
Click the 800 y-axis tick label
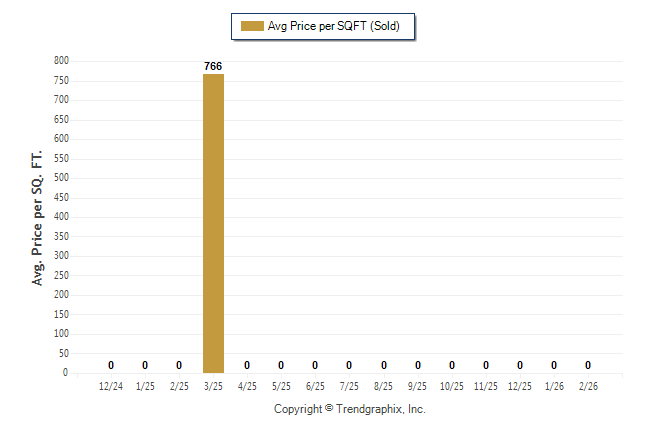pyautogui.click(x=61, y=61)
